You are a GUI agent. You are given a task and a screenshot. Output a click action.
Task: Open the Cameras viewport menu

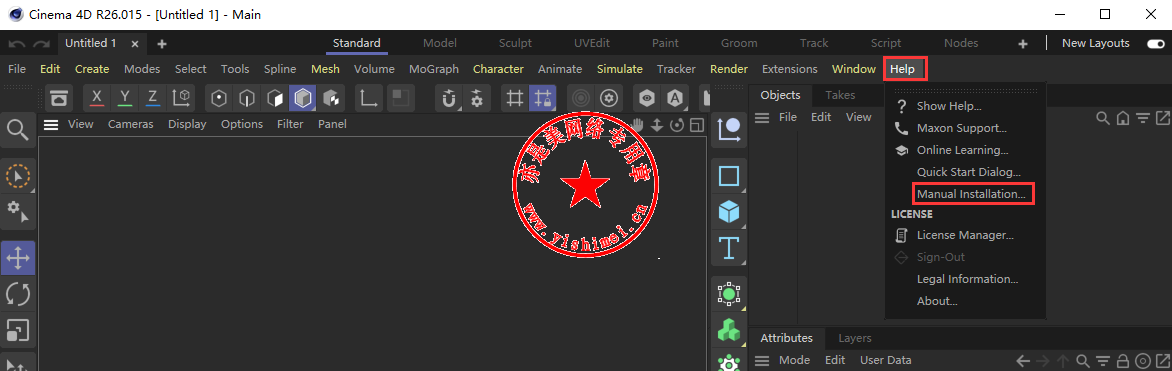[131, 124]
